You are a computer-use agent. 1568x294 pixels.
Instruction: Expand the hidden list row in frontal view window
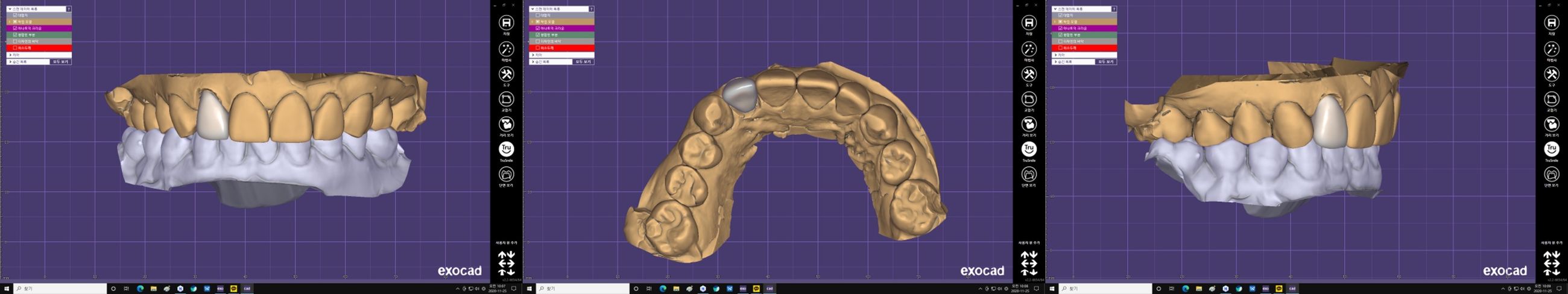pos(10,61)
